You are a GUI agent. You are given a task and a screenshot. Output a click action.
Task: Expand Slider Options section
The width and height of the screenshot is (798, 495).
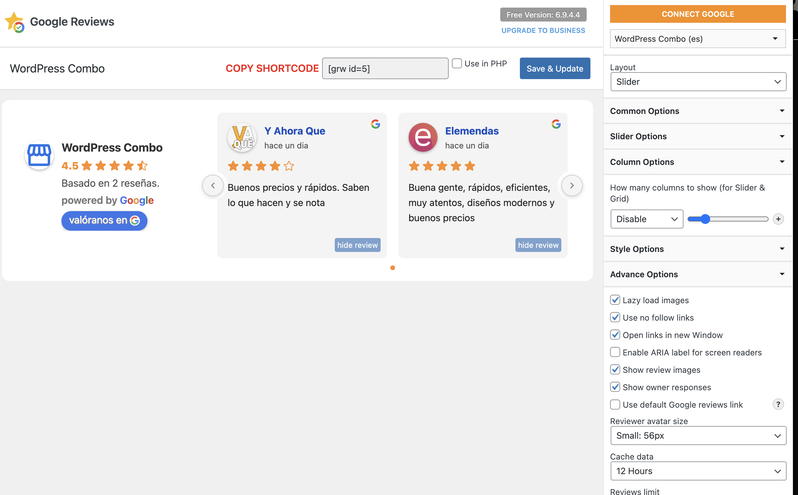pos(697,136)
